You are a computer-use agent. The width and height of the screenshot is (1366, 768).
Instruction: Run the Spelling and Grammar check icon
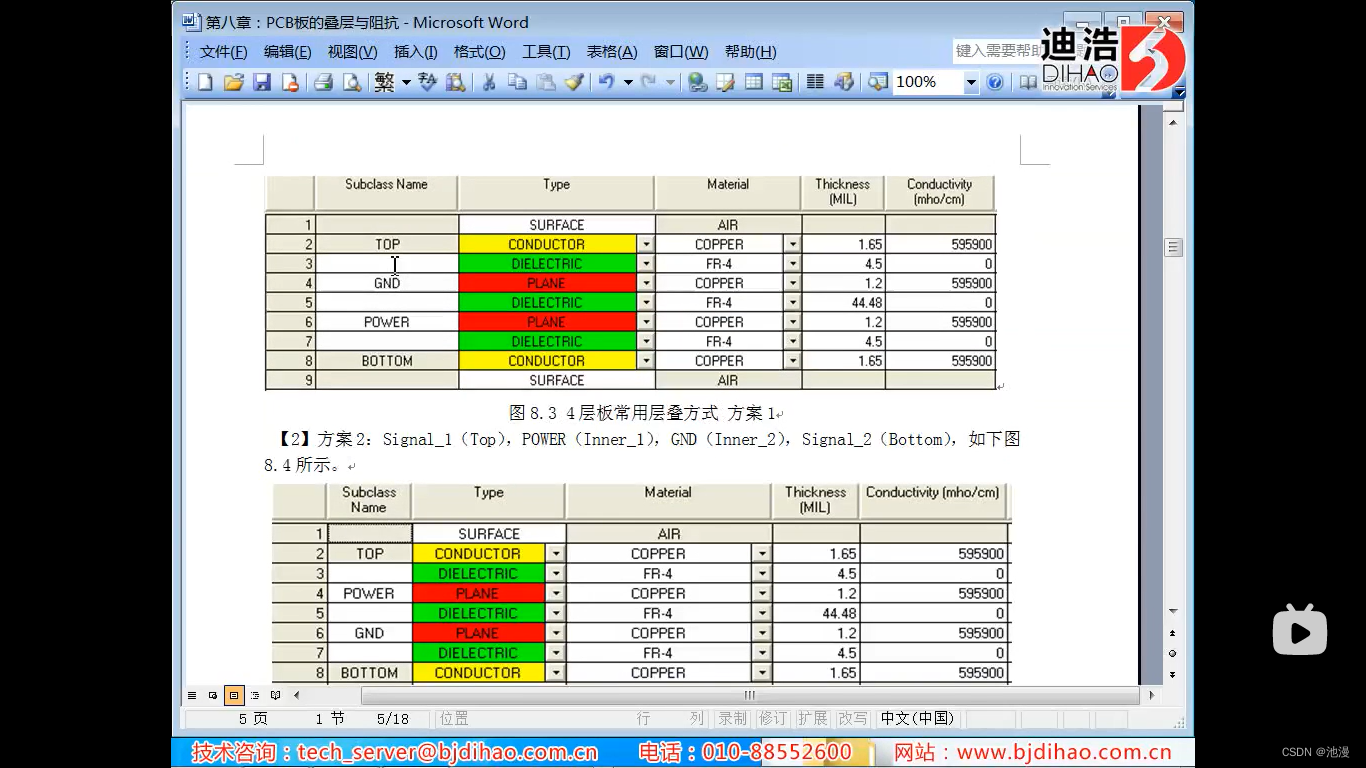pyautogui.click(x=428, y=82)
